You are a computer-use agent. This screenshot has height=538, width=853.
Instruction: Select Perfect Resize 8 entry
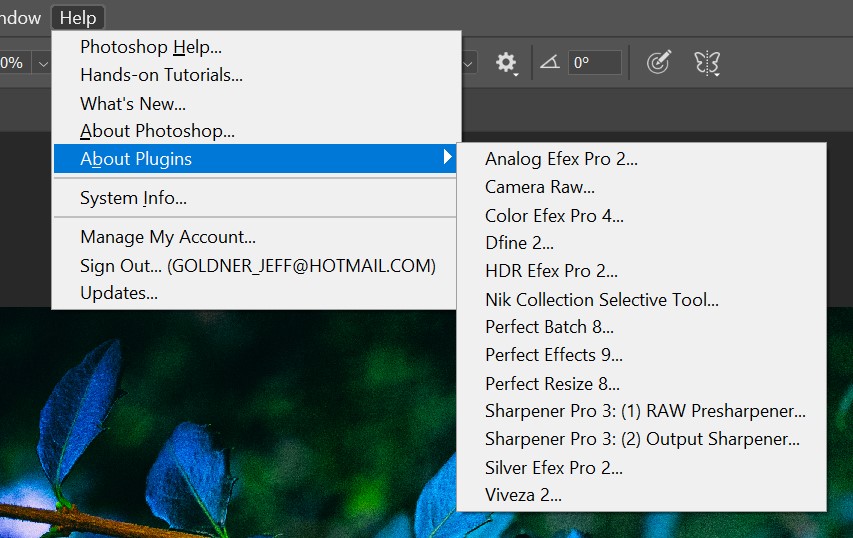point(641,384)
